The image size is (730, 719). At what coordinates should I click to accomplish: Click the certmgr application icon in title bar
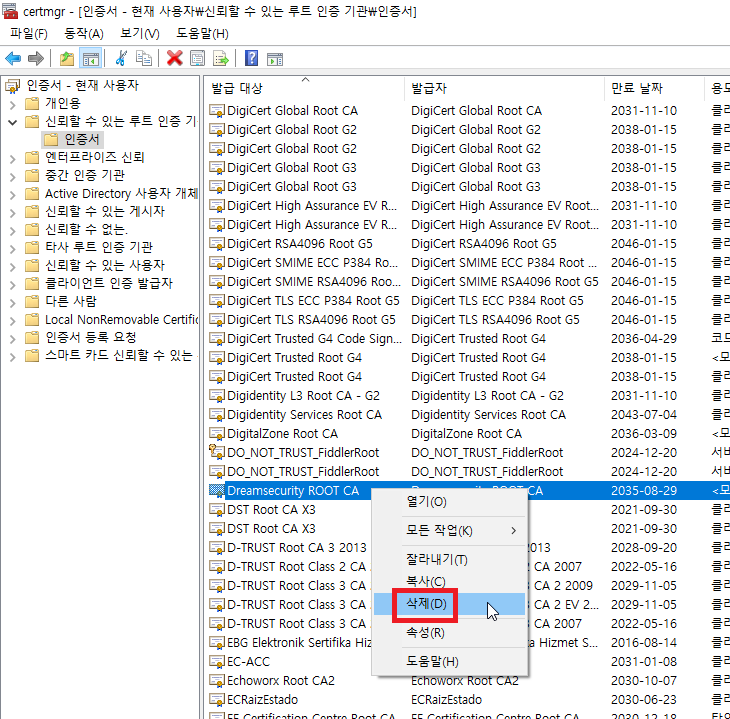coord(10,11)
